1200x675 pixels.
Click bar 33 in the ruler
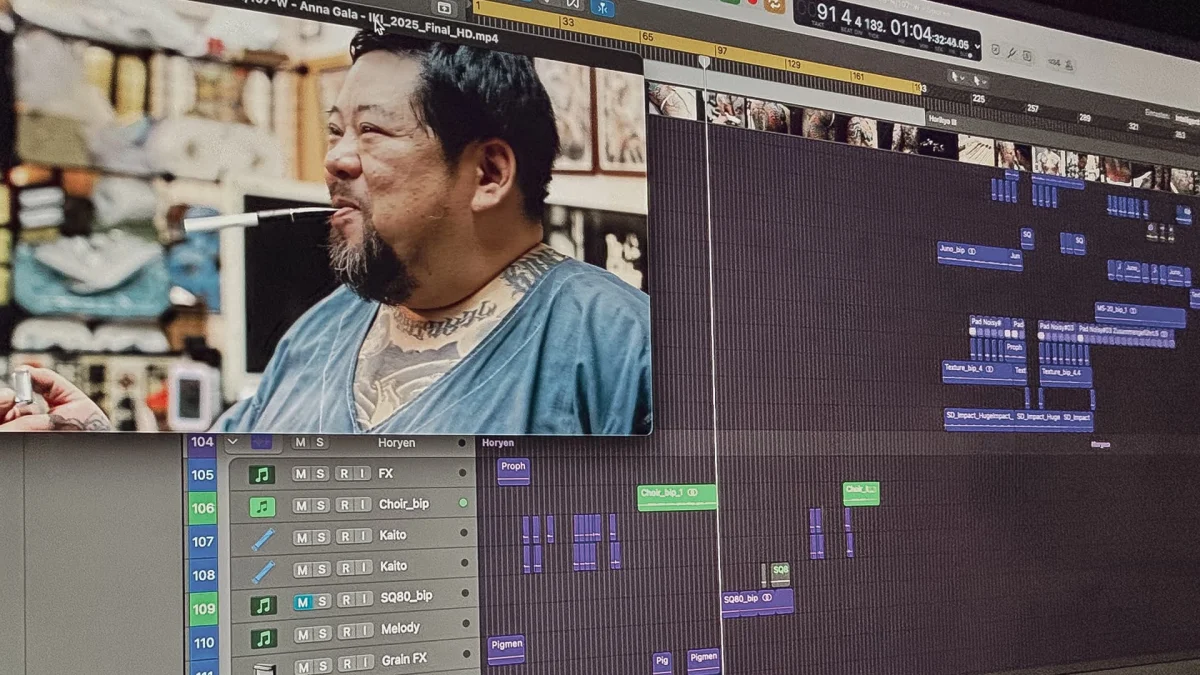[567, 22]
